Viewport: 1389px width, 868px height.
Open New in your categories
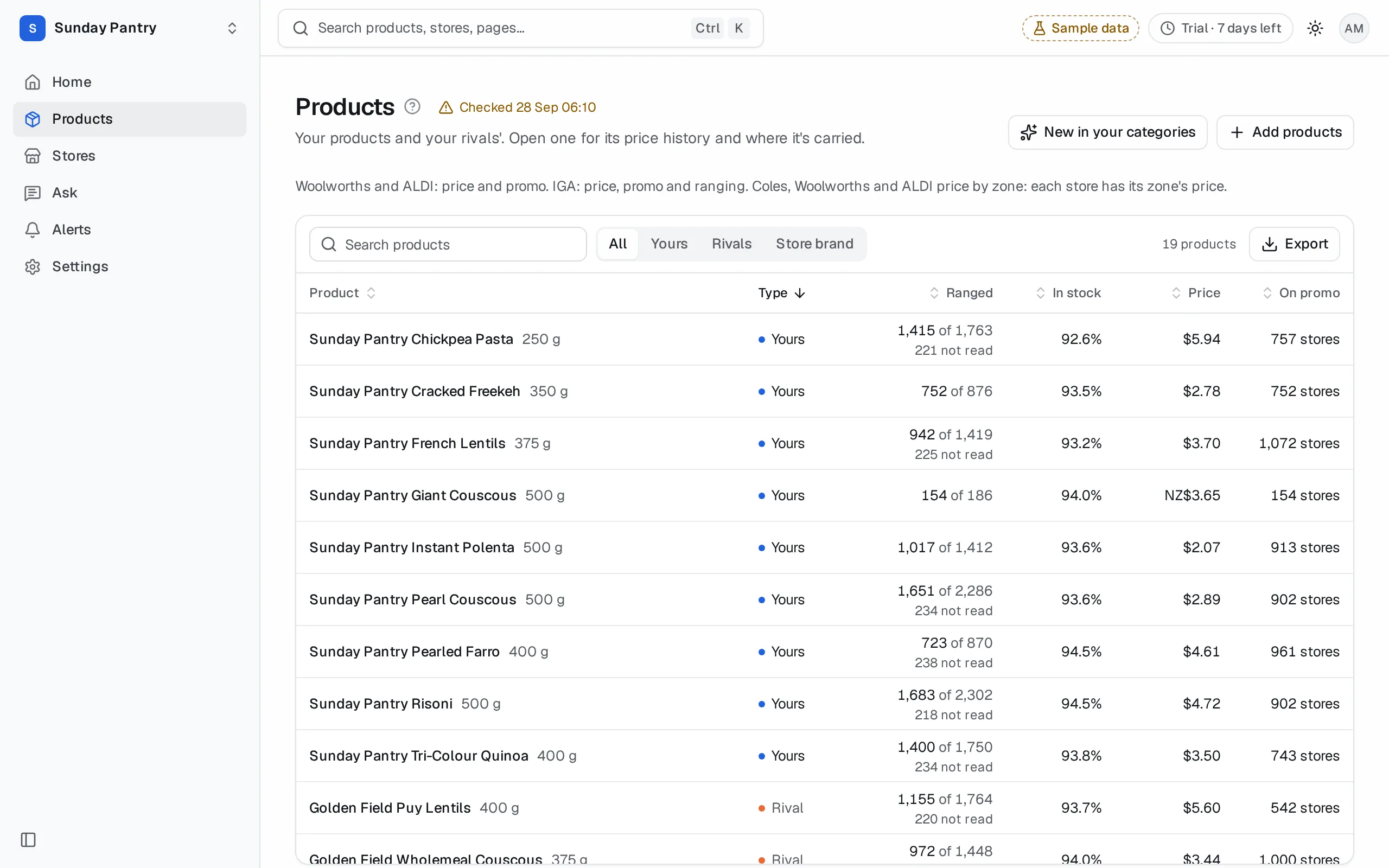(1107, 132)
